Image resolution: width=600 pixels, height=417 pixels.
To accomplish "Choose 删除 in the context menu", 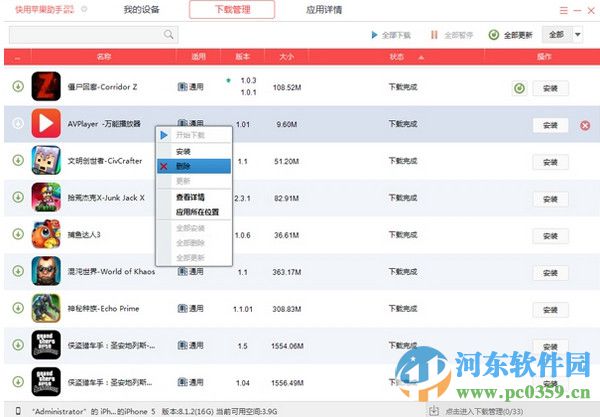I will point(194,166).
